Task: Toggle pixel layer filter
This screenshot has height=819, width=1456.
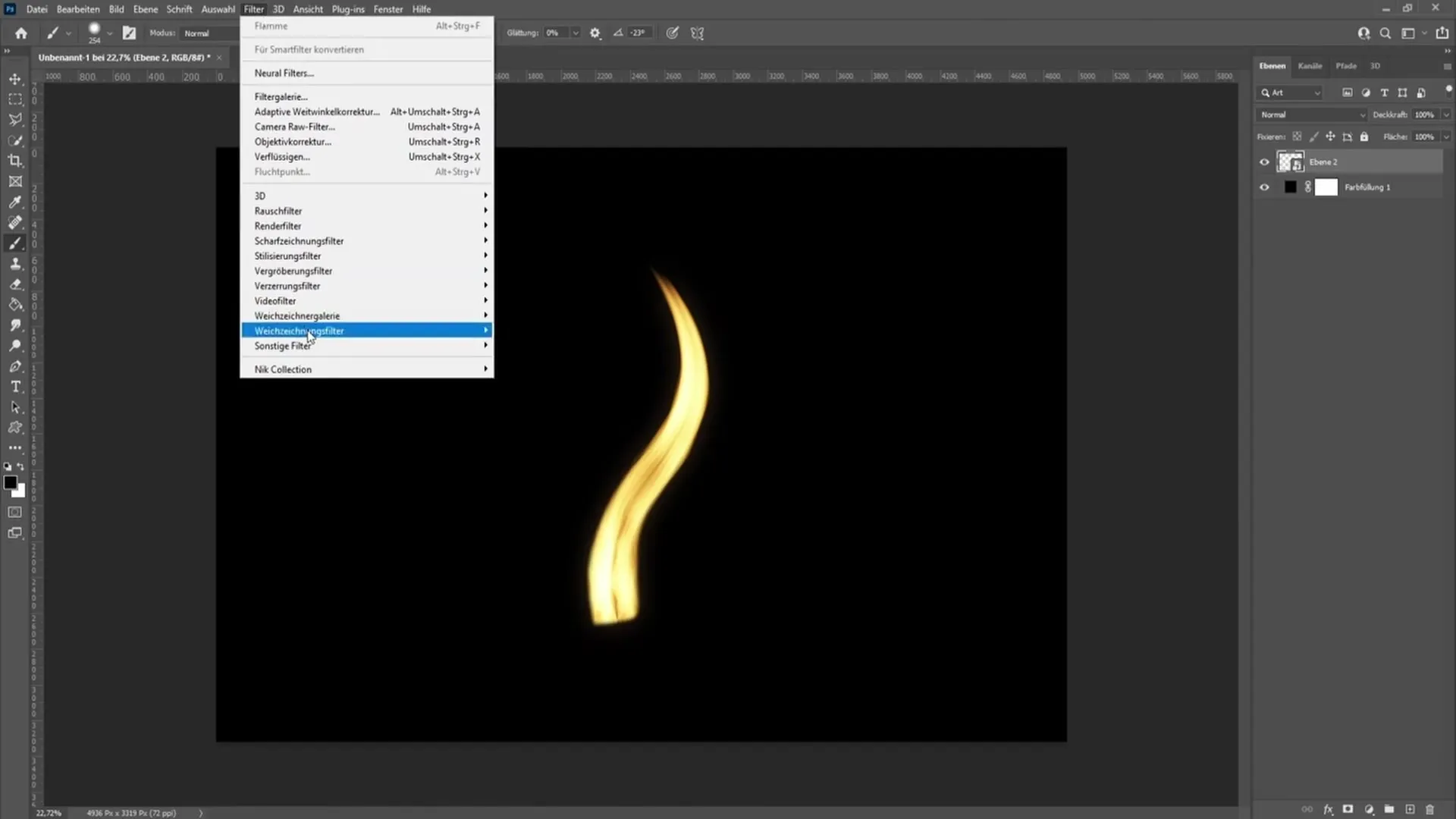Action: (x=1348, y=93)
